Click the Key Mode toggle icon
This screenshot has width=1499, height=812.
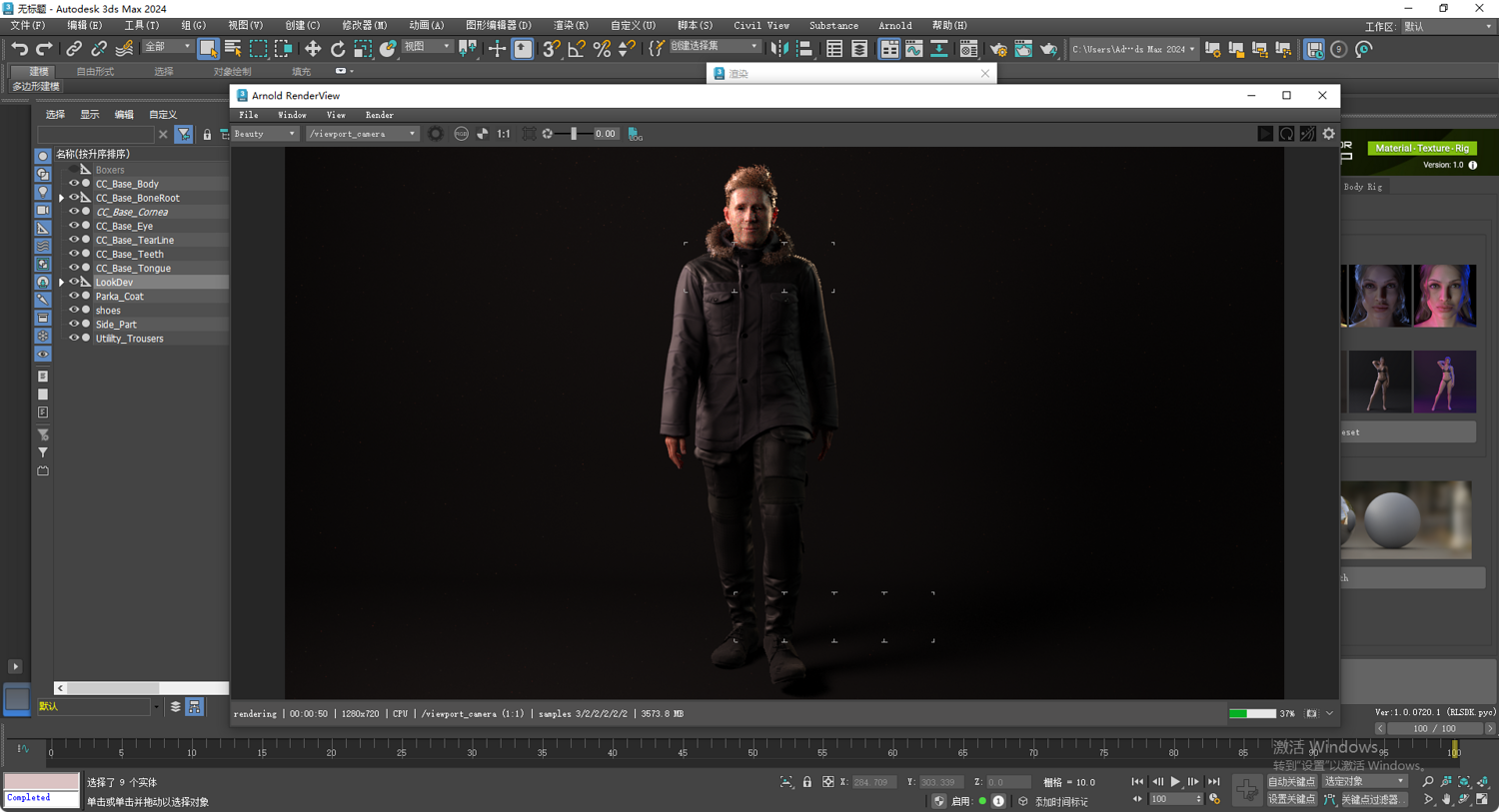[1137, 799]
